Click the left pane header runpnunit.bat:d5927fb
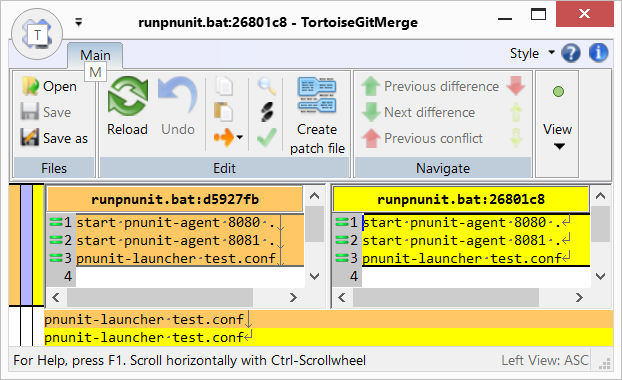Viewport: 622px width, 380px height. point(175,199)
